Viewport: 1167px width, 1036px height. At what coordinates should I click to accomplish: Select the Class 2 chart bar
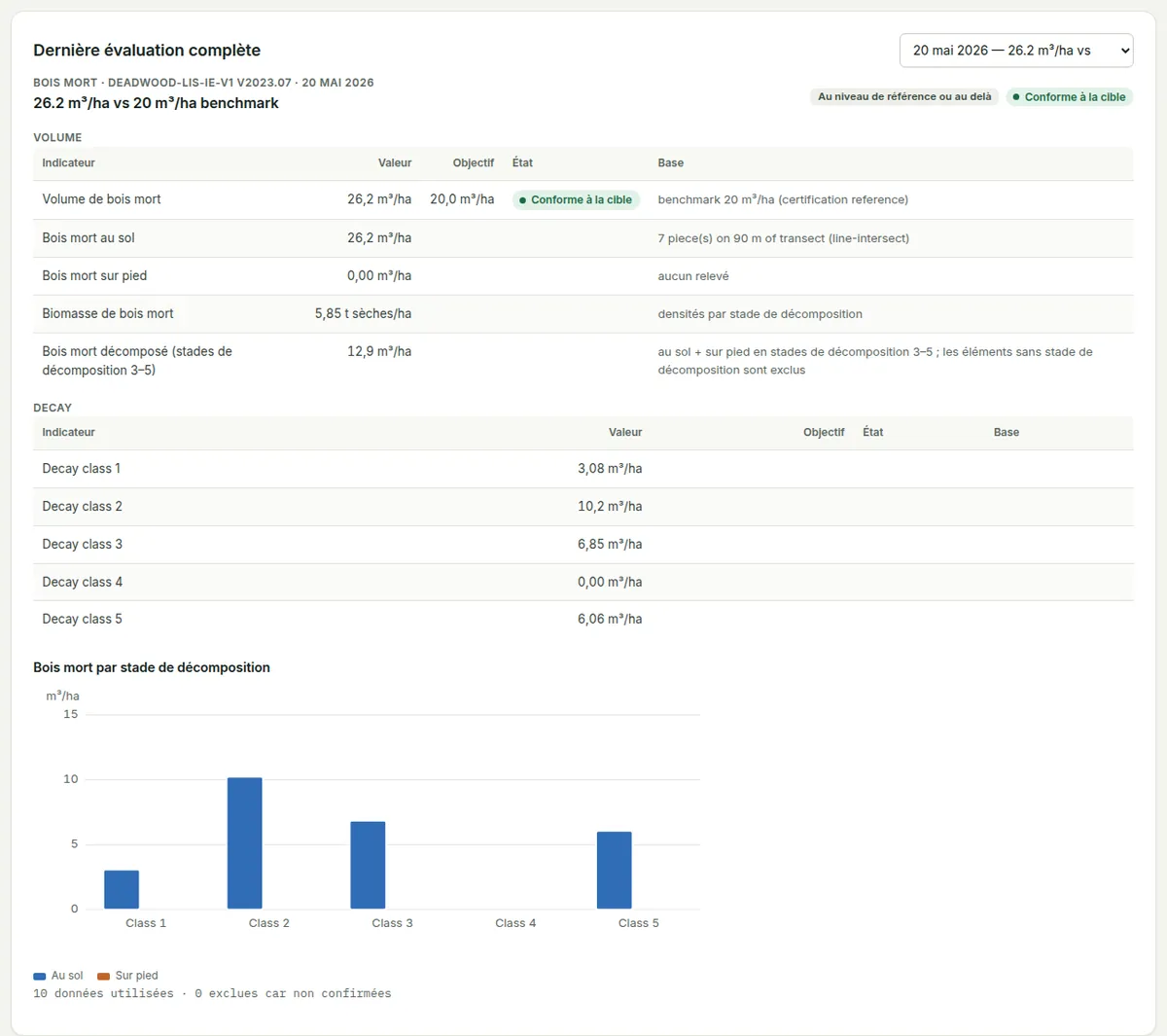click(244, 843)
